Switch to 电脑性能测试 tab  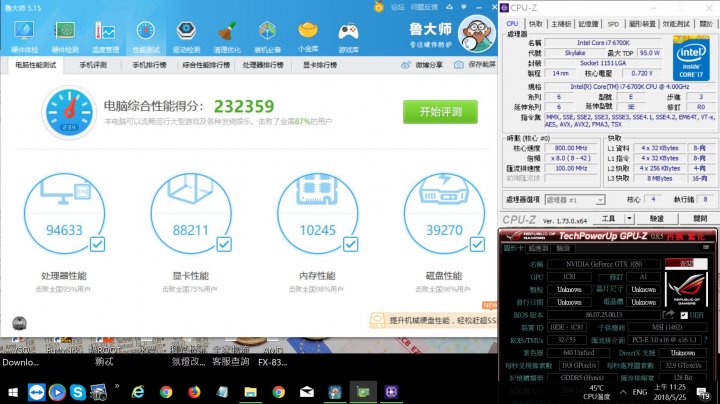pos(35,65)
